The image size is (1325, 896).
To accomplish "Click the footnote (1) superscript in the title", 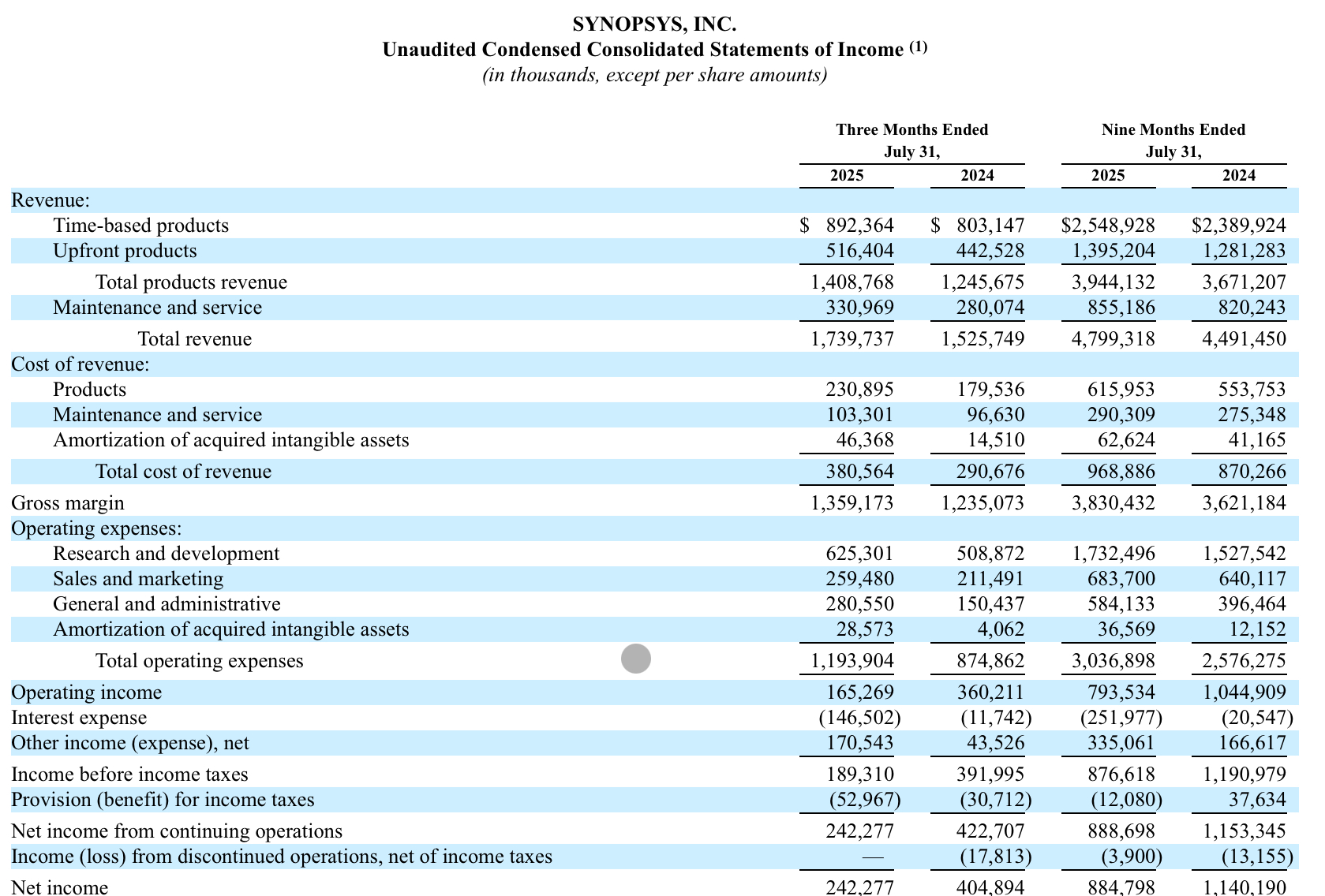I will click(x=919, y=47).
